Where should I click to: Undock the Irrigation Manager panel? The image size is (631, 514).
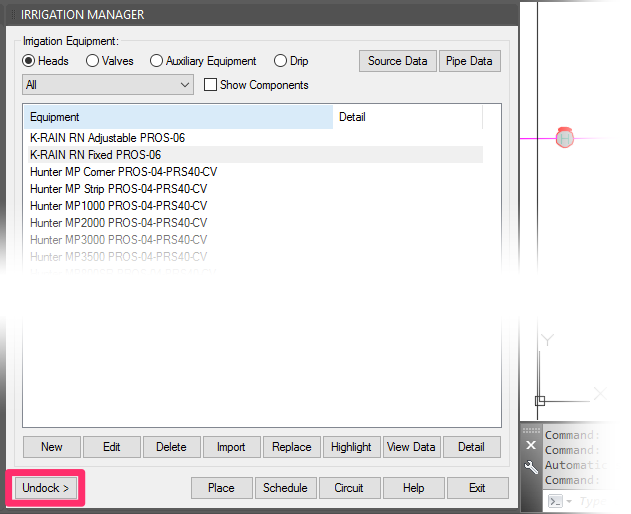(x=45, y=488)
